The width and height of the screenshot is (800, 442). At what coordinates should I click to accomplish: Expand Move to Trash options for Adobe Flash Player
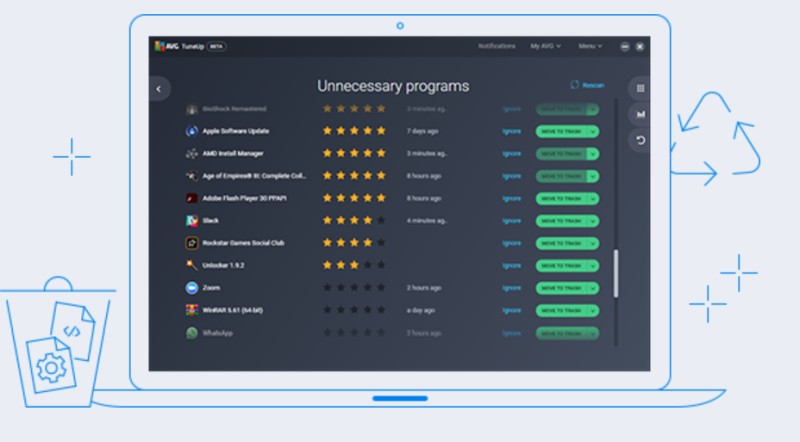[593, 199]
